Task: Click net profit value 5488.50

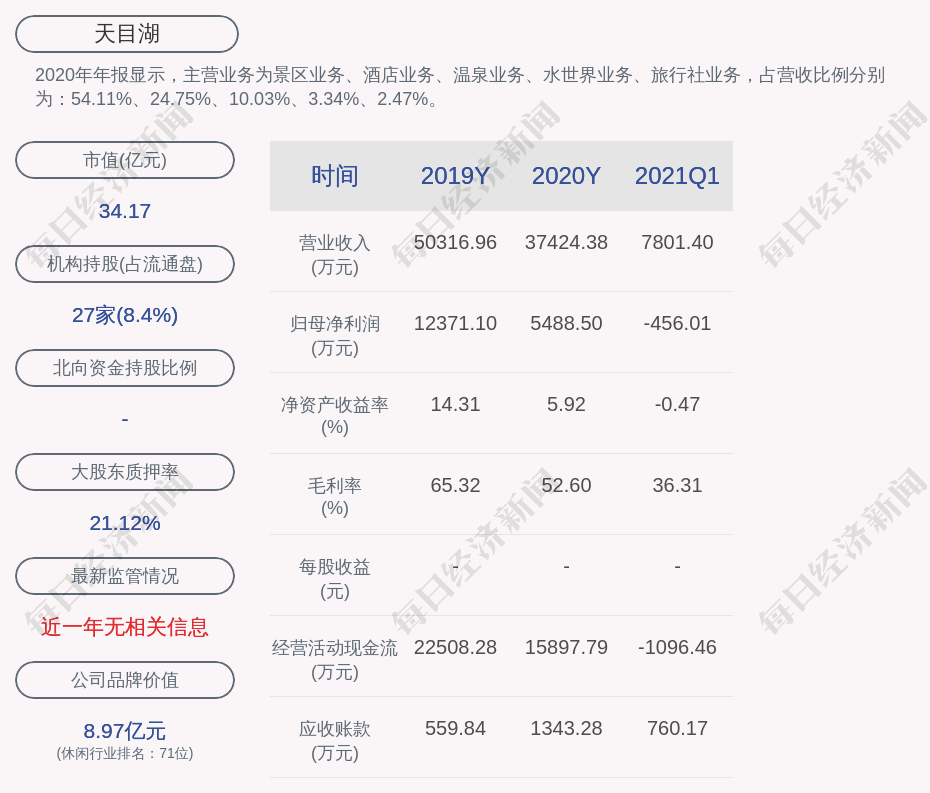Action: click(566, 323)
